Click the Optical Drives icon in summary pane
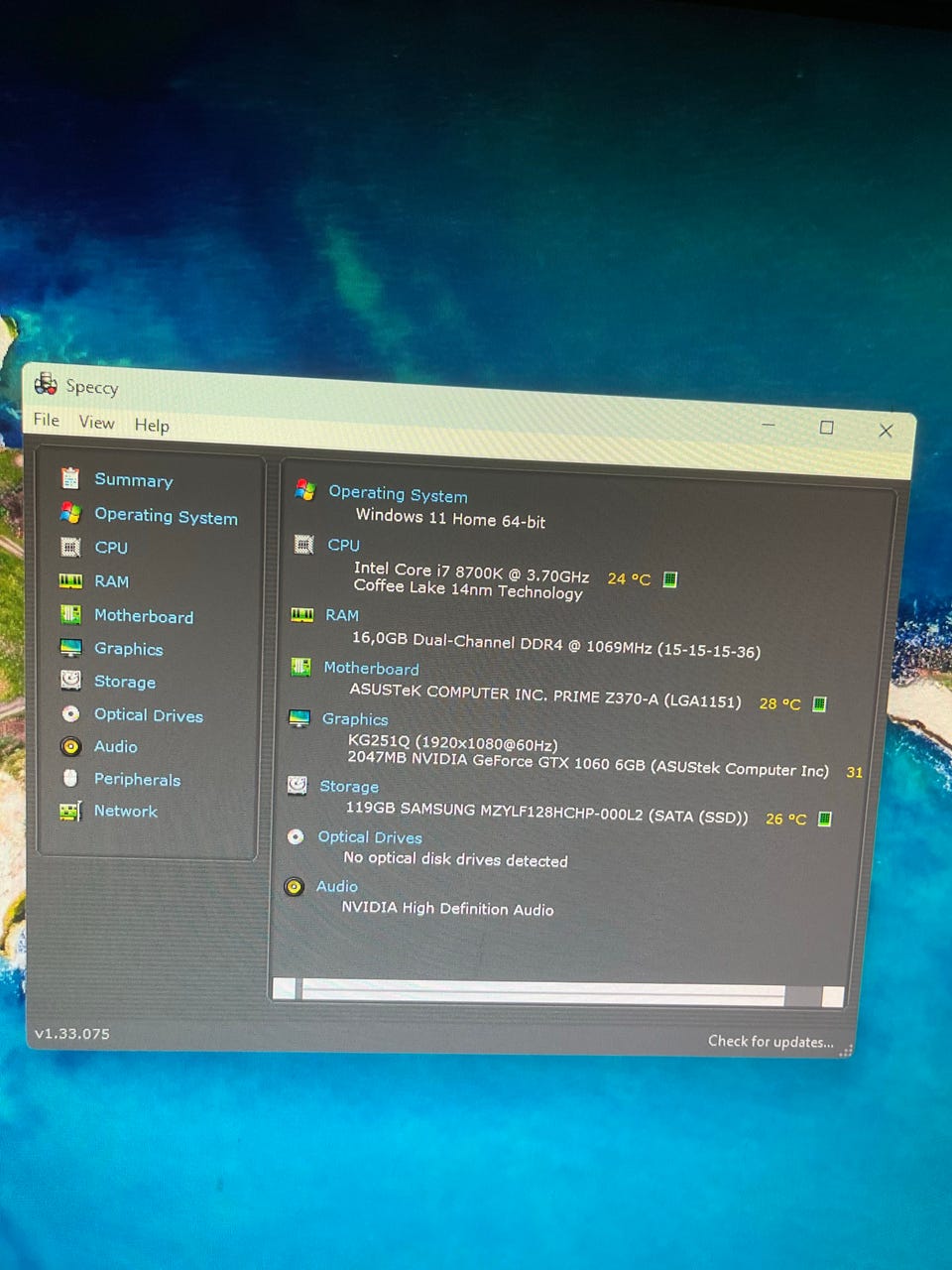Screen dimensions: 952x1270 coord(296,836)
